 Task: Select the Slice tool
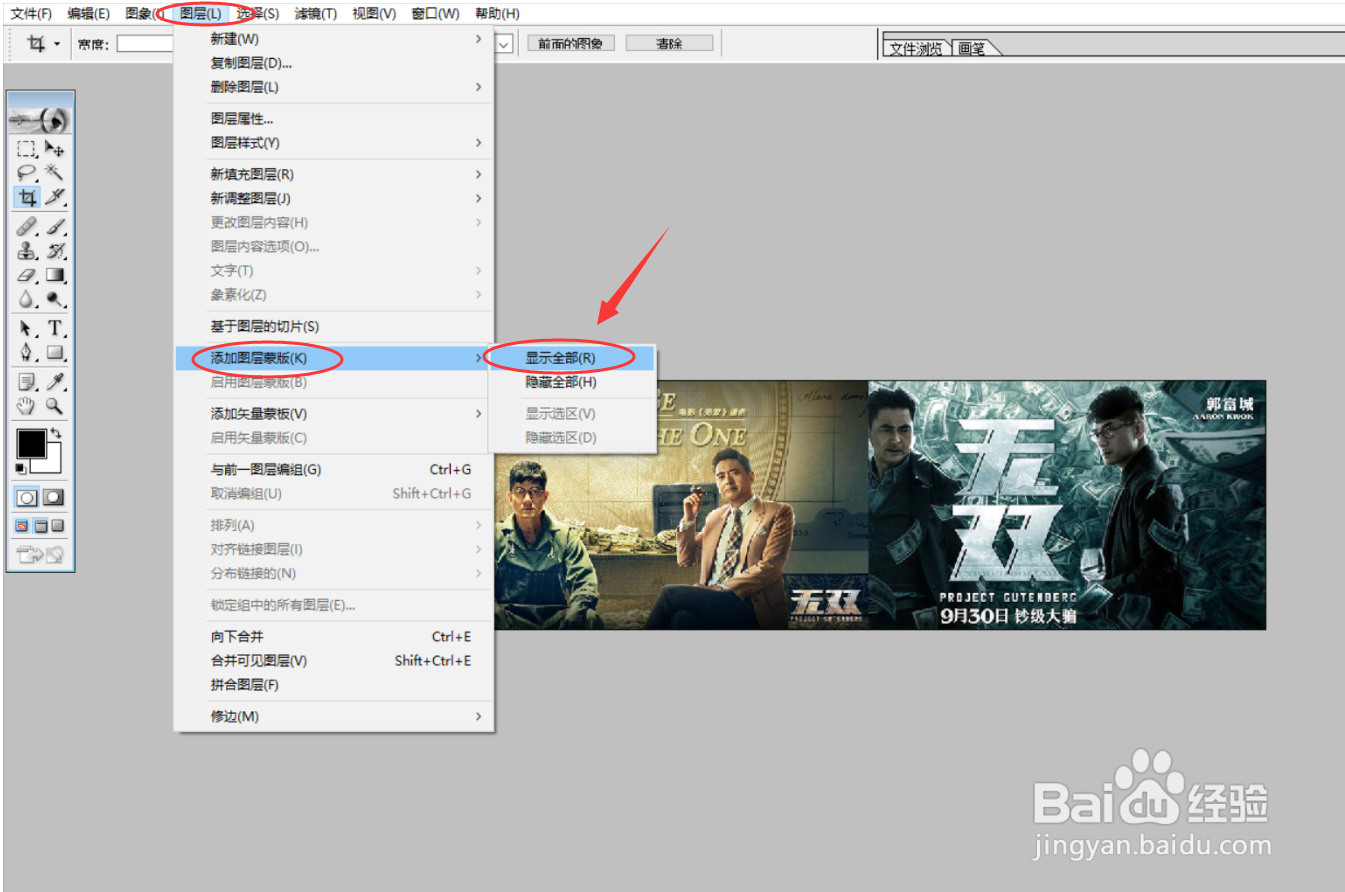pyautogui.click(x=55, y=197)
